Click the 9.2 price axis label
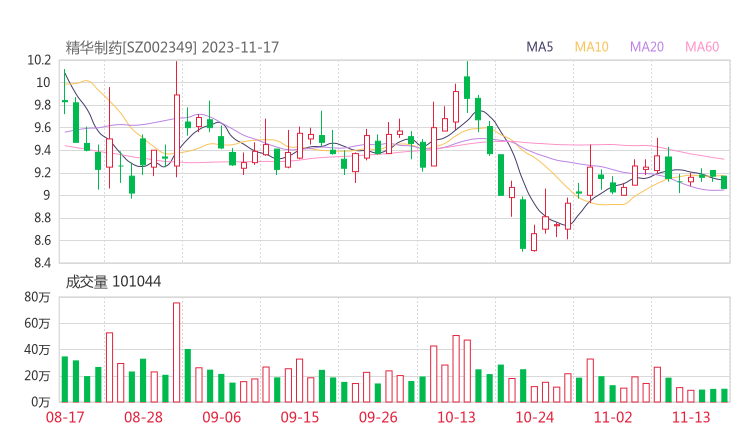740x440 pixels. (x=42, y=173)
